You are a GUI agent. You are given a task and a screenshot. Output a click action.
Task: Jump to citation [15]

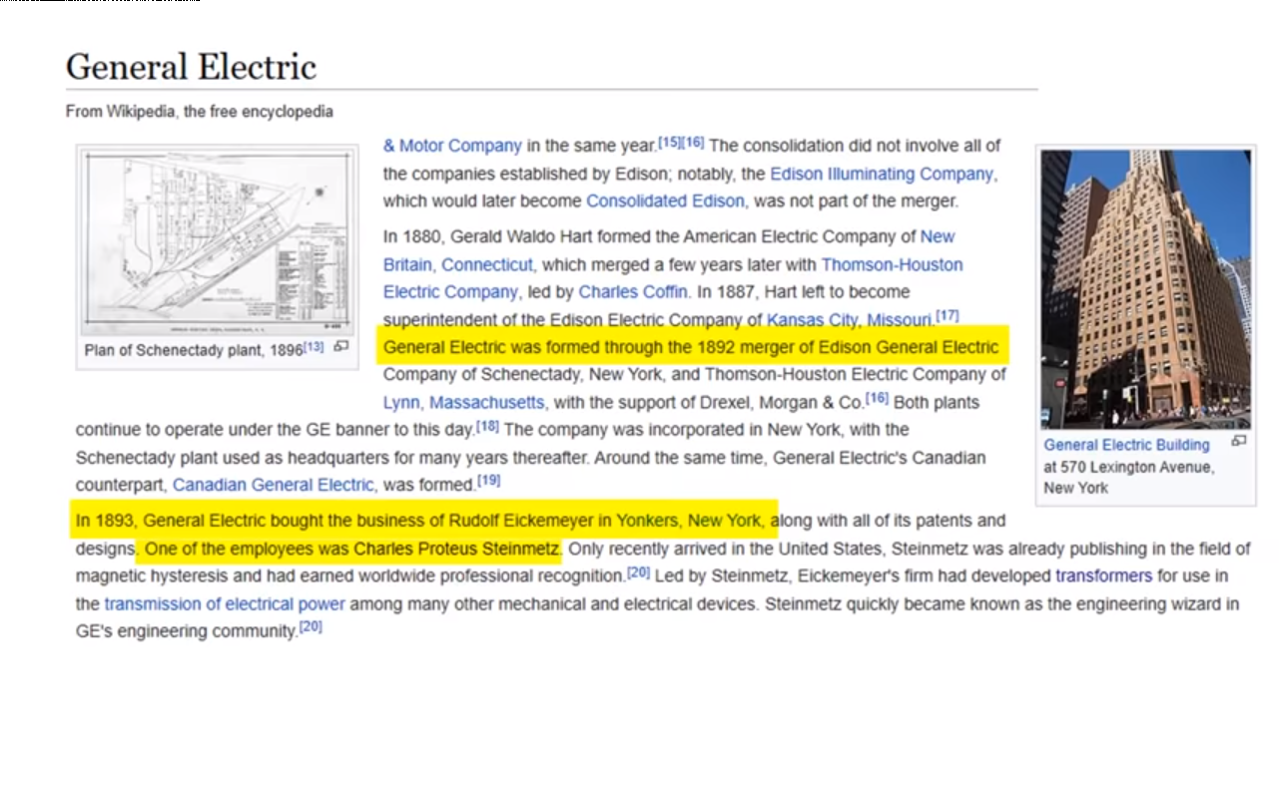[x=669, y=142]
